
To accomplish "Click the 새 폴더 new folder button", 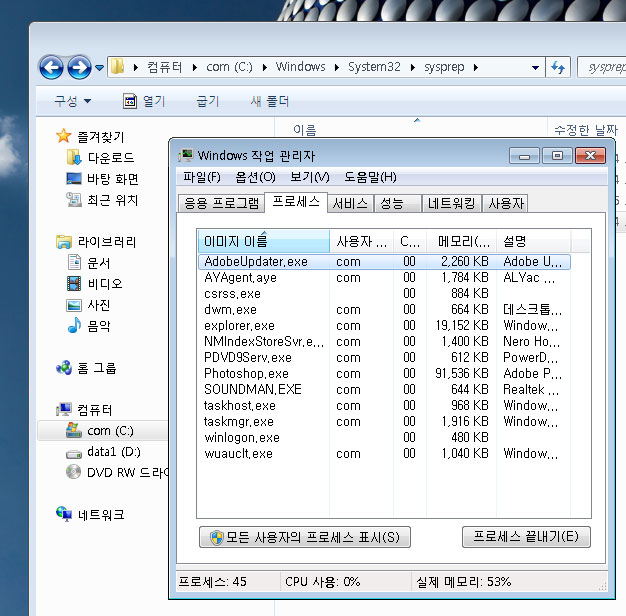I will point(269,101).
